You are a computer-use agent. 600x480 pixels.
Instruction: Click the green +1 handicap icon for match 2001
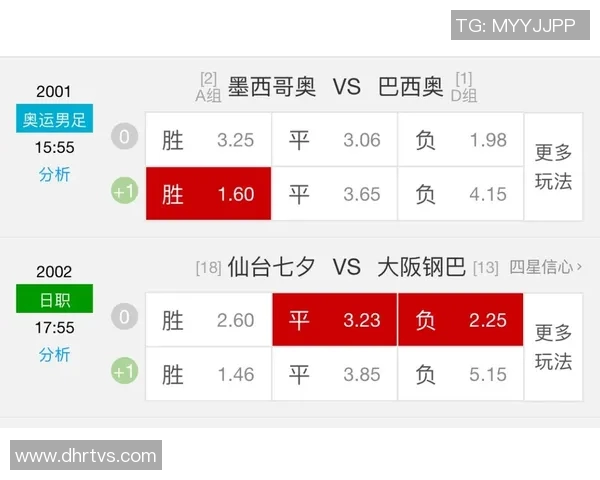(125, 192)
